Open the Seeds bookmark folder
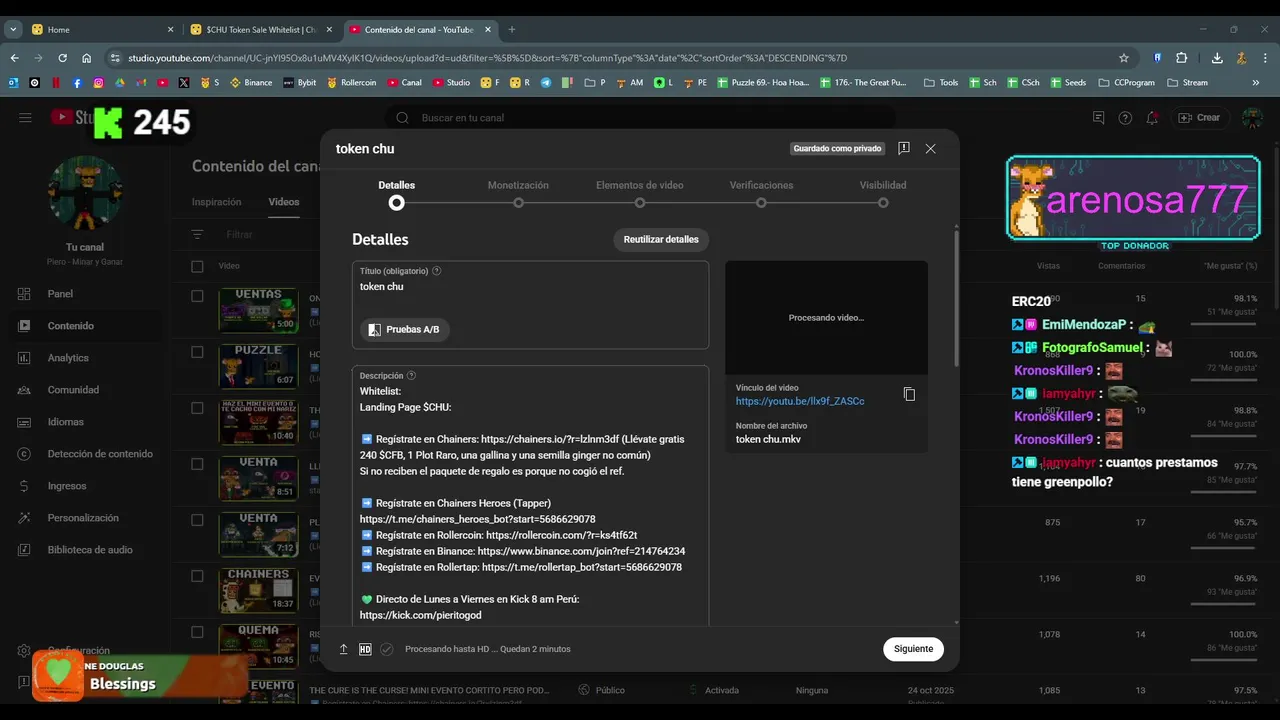This screenshot has height=720, width=1280. (x=1068, y=83)
